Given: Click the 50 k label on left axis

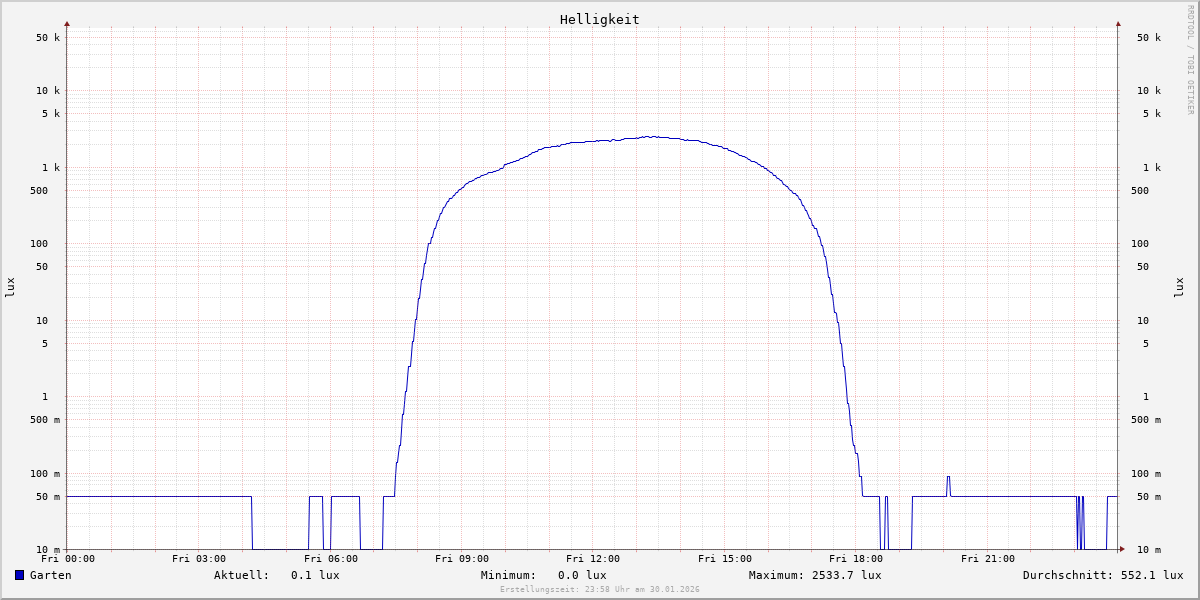Looking at the screenshot, I should (49, 38).
